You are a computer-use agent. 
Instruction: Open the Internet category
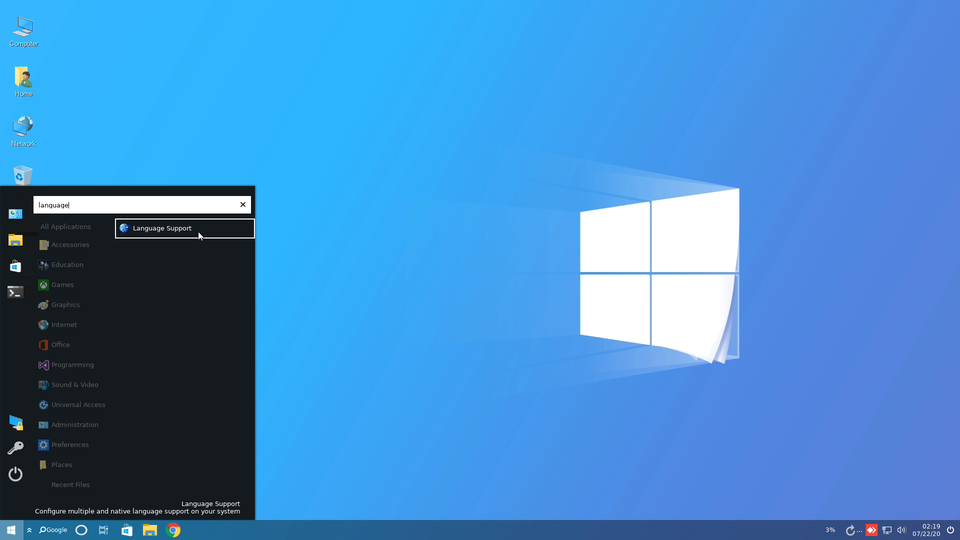point(58,324)
